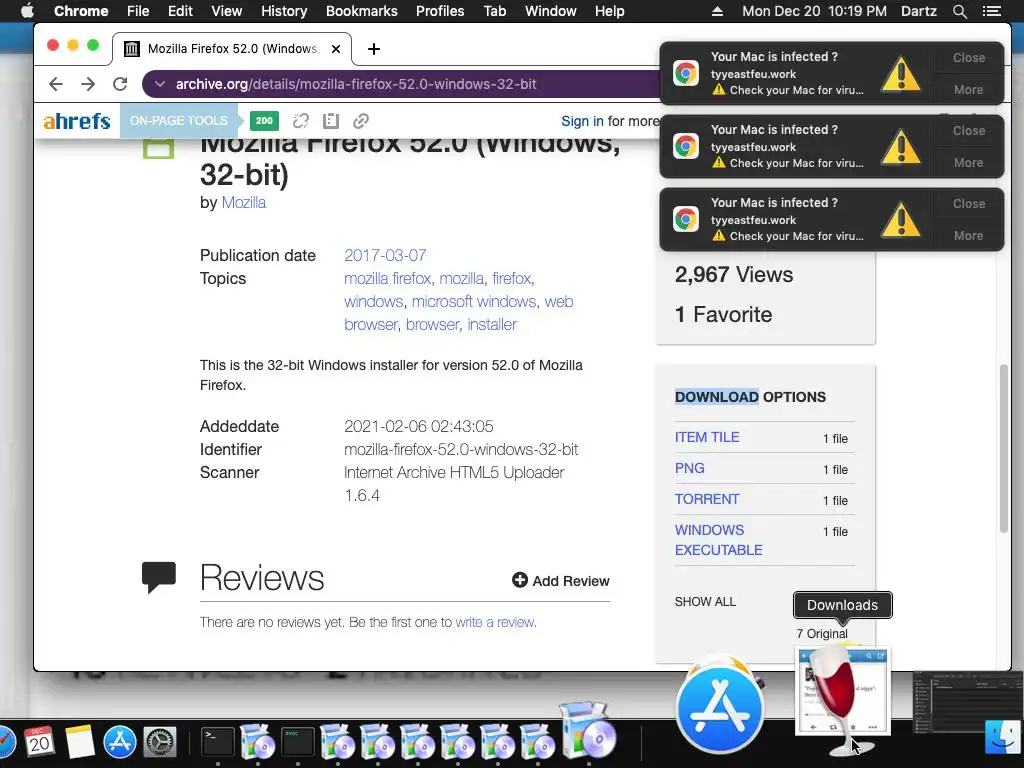Open the mozilla firefox topic link
Viewport: 1024px width, 768px height.
[x=387, y=278]
